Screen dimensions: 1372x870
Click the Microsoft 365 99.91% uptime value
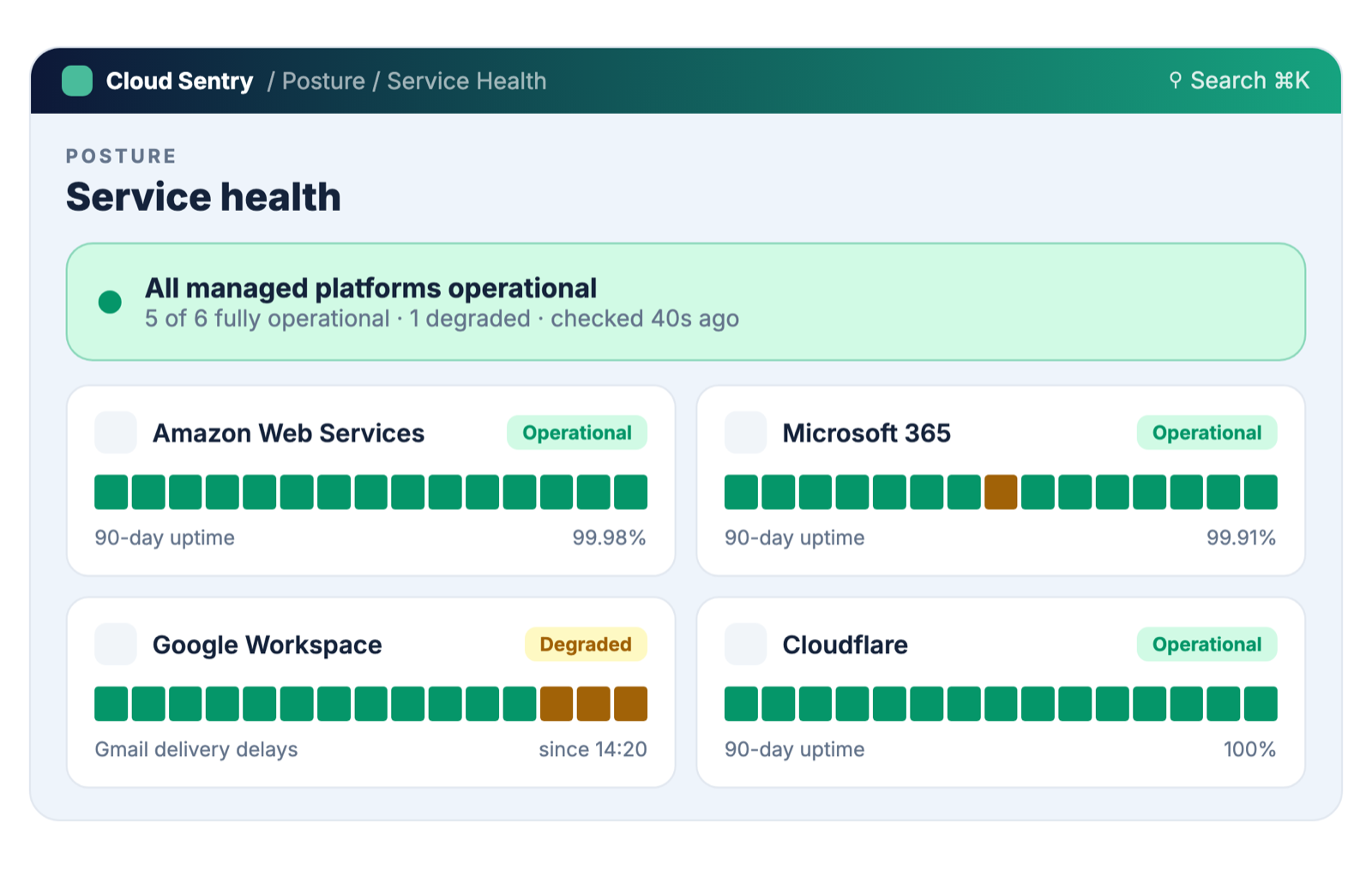(1241, 537)
